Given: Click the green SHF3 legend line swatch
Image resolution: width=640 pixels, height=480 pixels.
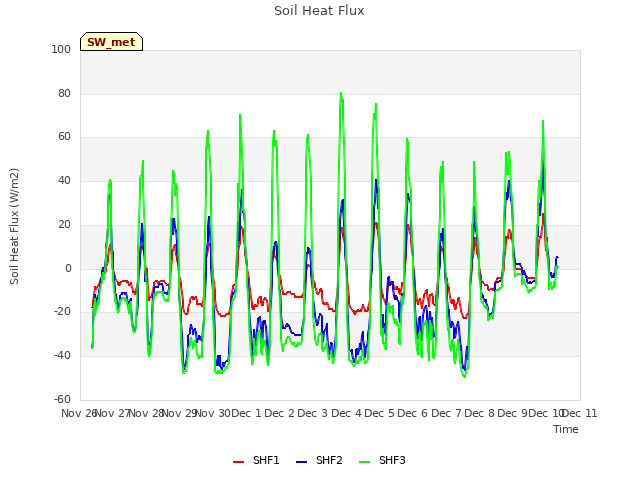Looking at the screenshot, I should 364,462.
